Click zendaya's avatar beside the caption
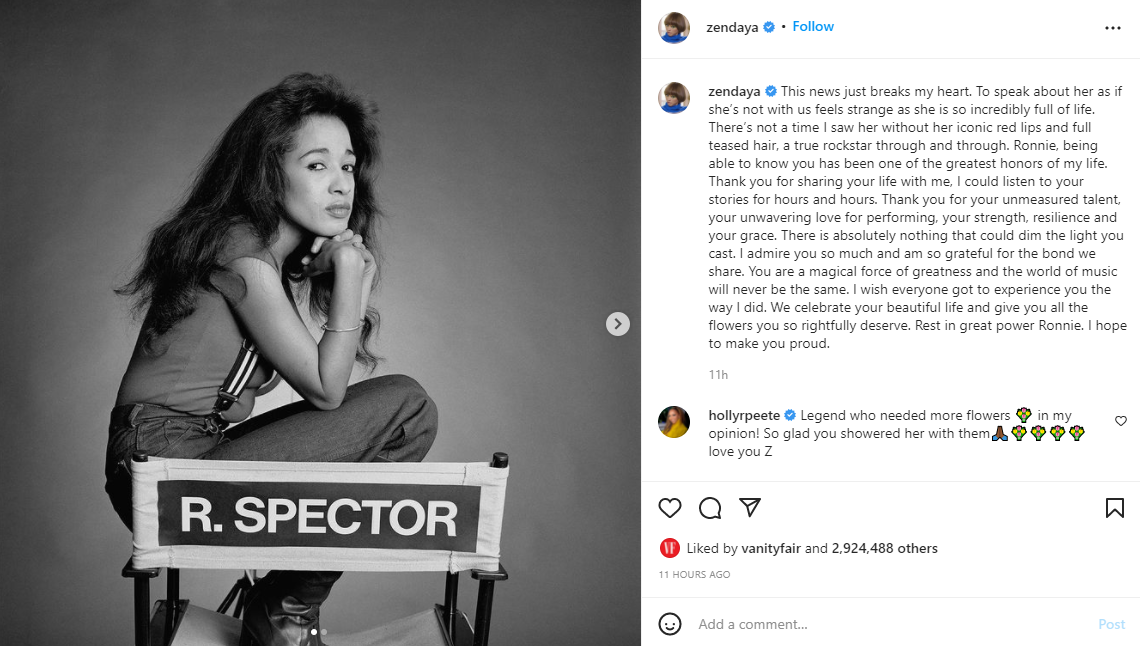The width and height of the screenshot is (1140, 646). [674, 98]
